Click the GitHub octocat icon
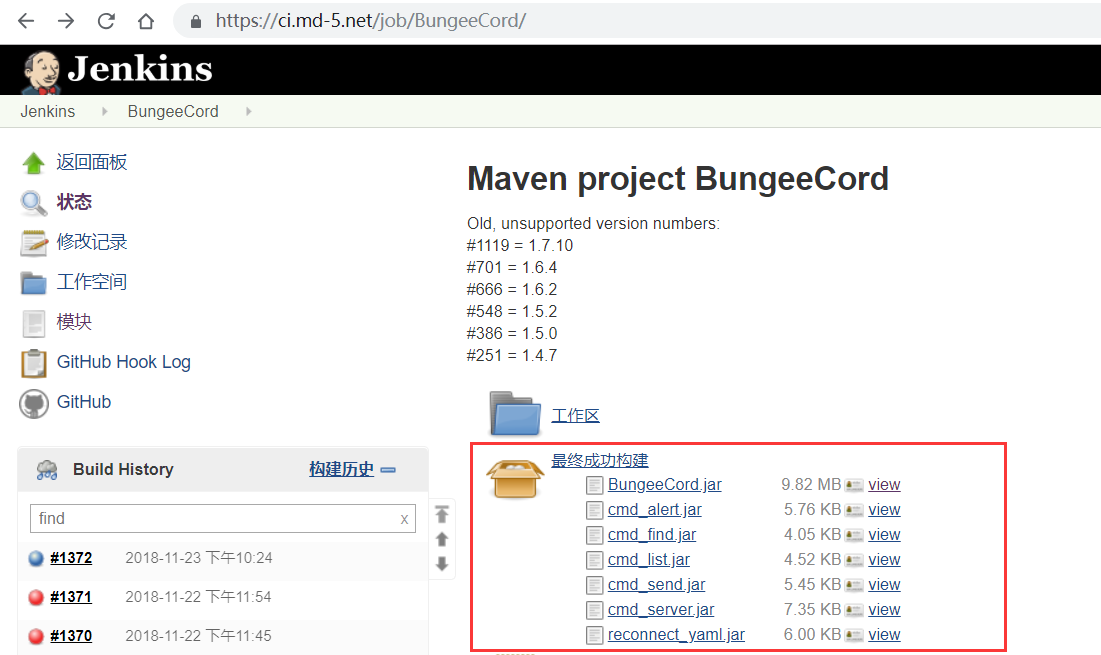 coord(34,404)
